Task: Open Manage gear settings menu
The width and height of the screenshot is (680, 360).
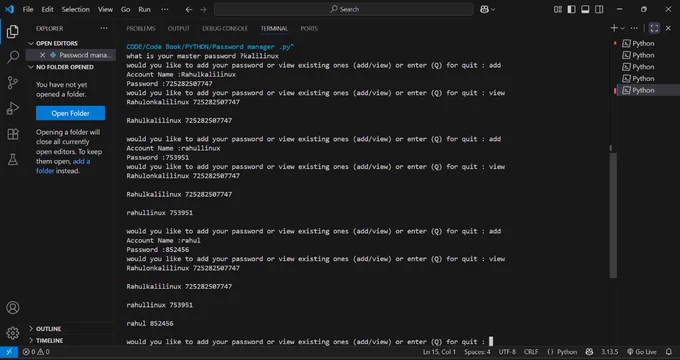Action: tap(13, 333)
